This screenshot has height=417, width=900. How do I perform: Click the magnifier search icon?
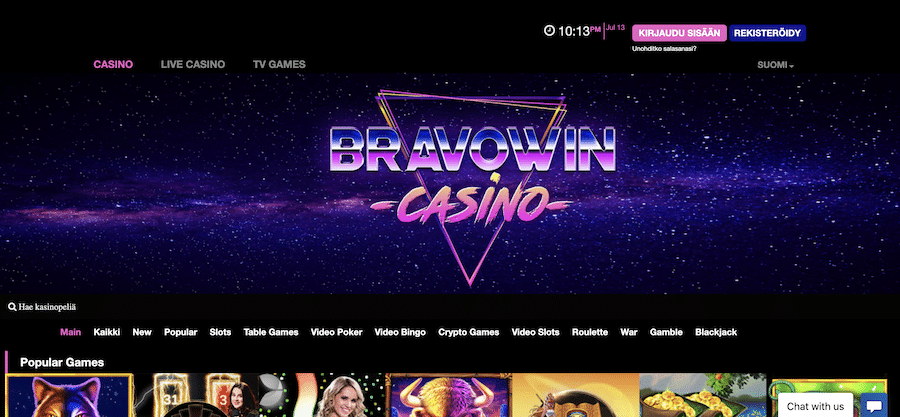click(x=12, y=307)
